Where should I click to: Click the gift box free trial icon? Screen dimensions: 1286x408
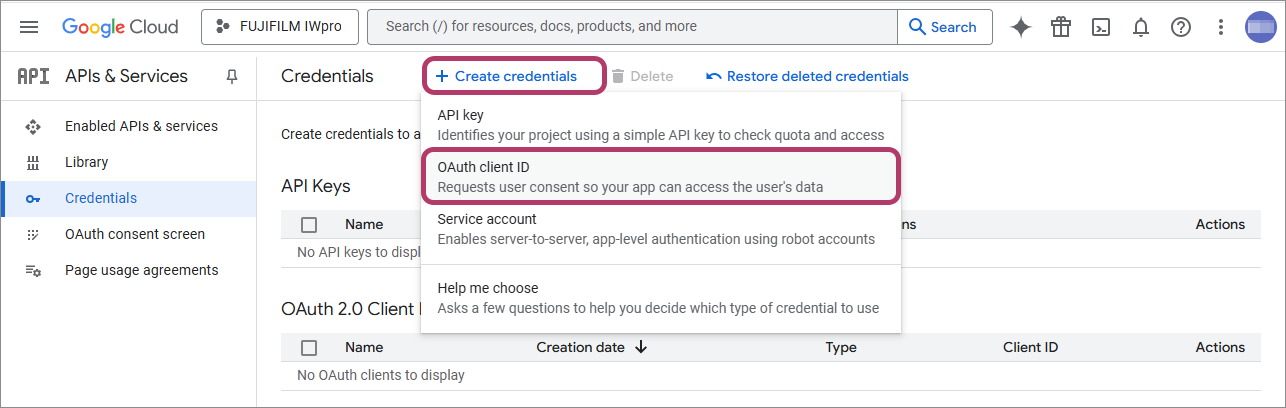pyautogui.click(x=1061, y=27)
